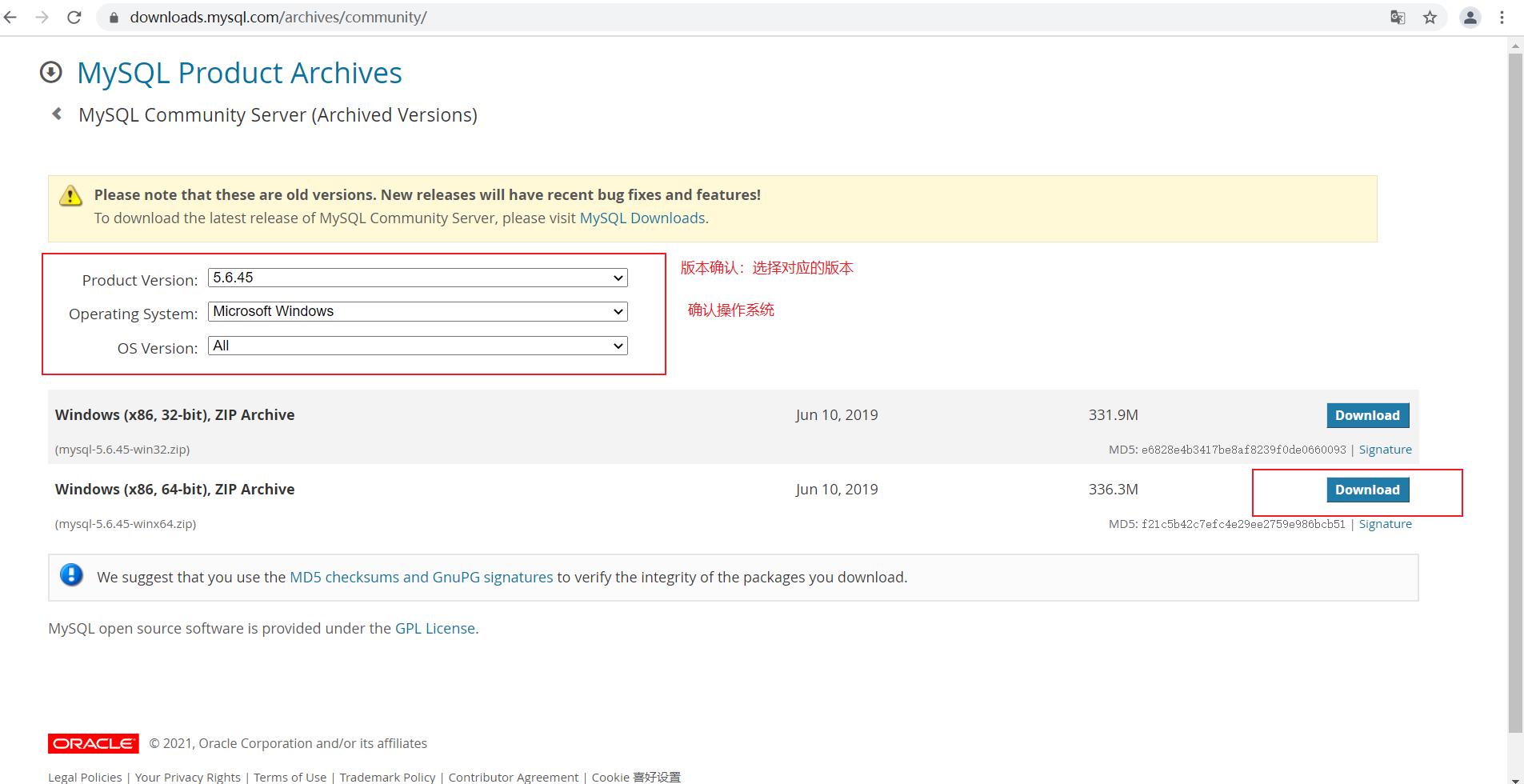Bookmark this page with the star icon
Viewport: 1524px width, 784px height.
pos(1430,18)
